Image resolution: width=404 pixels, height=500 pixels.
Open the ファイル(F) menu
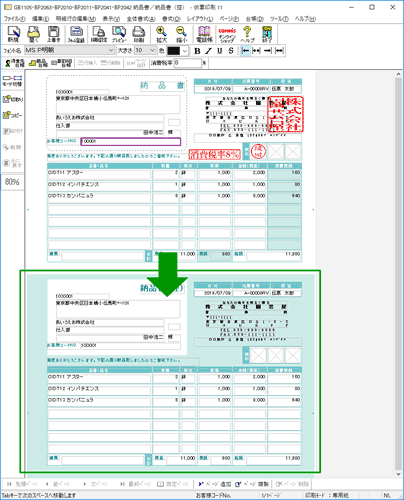click(14, 19)
